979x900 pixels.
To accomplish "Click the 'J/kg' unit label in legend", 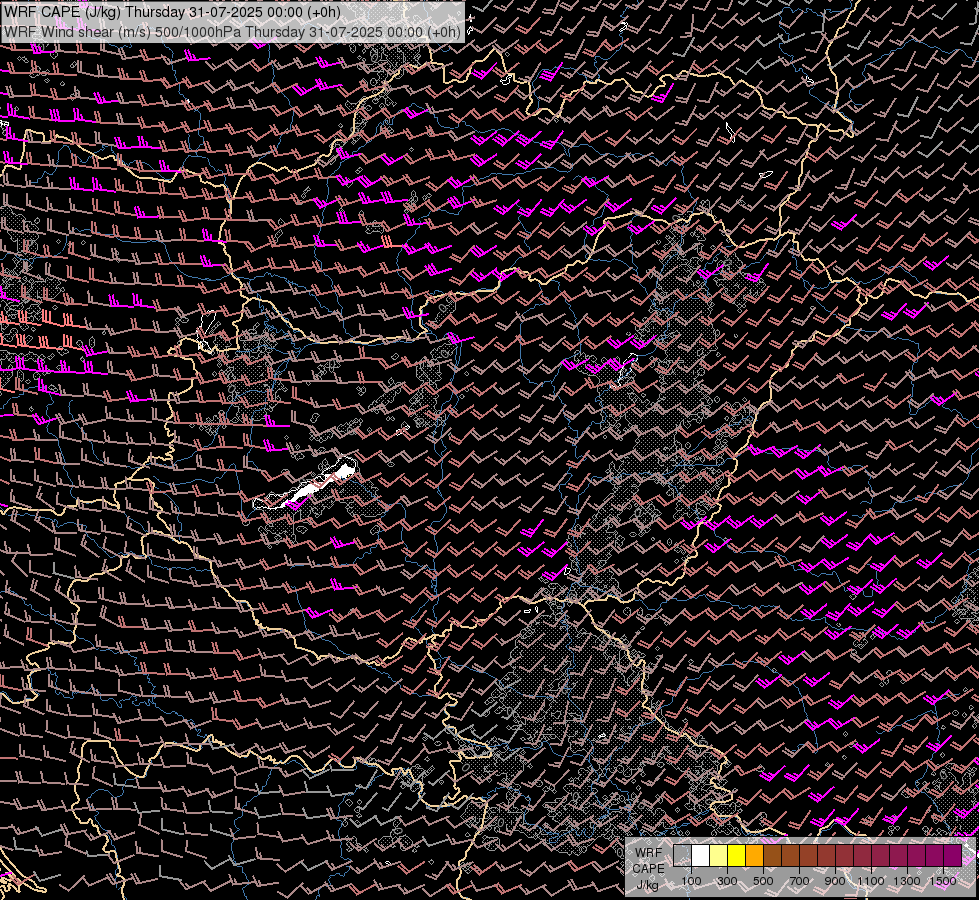I will (647, 885).
